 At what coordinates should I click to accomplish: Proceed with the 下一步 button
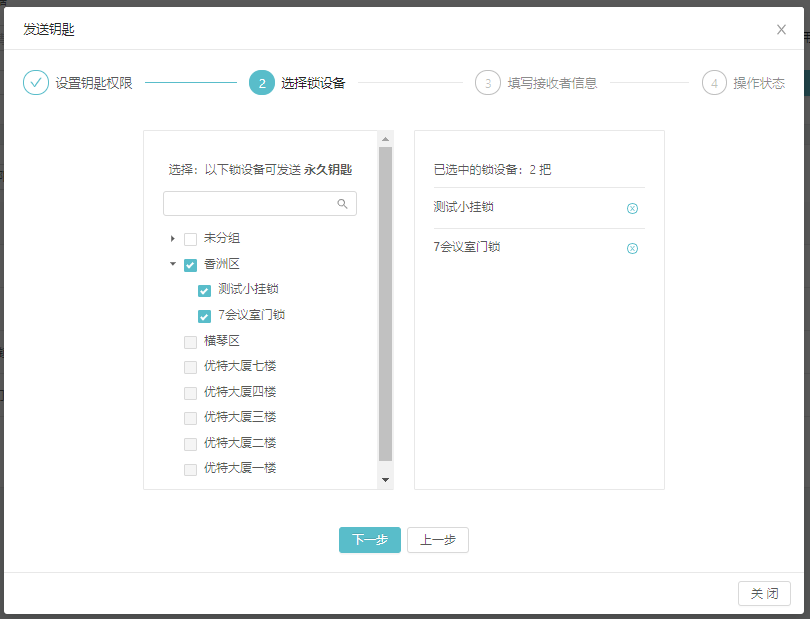(x=370, y=540)
